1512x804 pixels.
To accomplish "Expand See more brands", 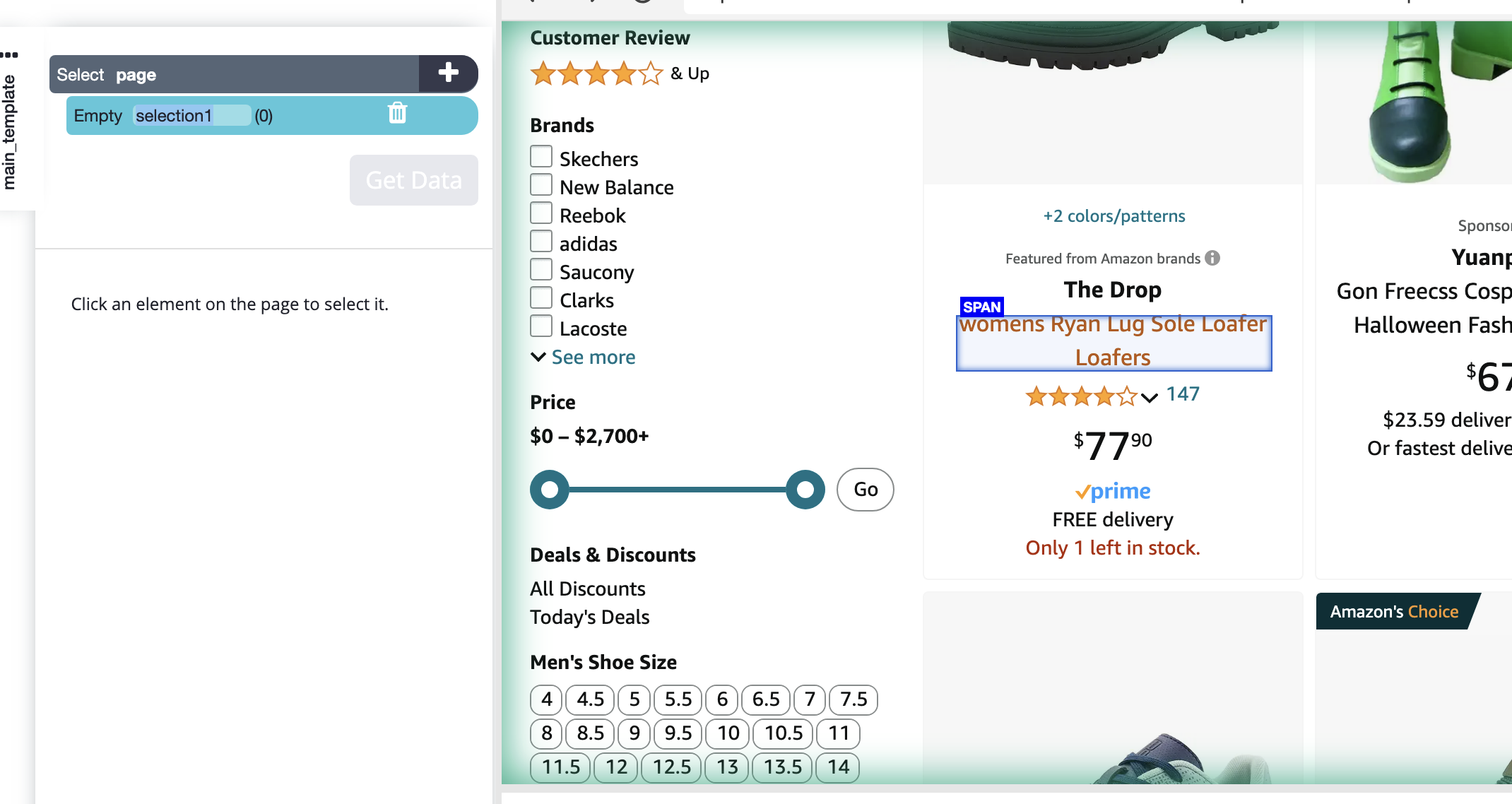I will point(584,357).
